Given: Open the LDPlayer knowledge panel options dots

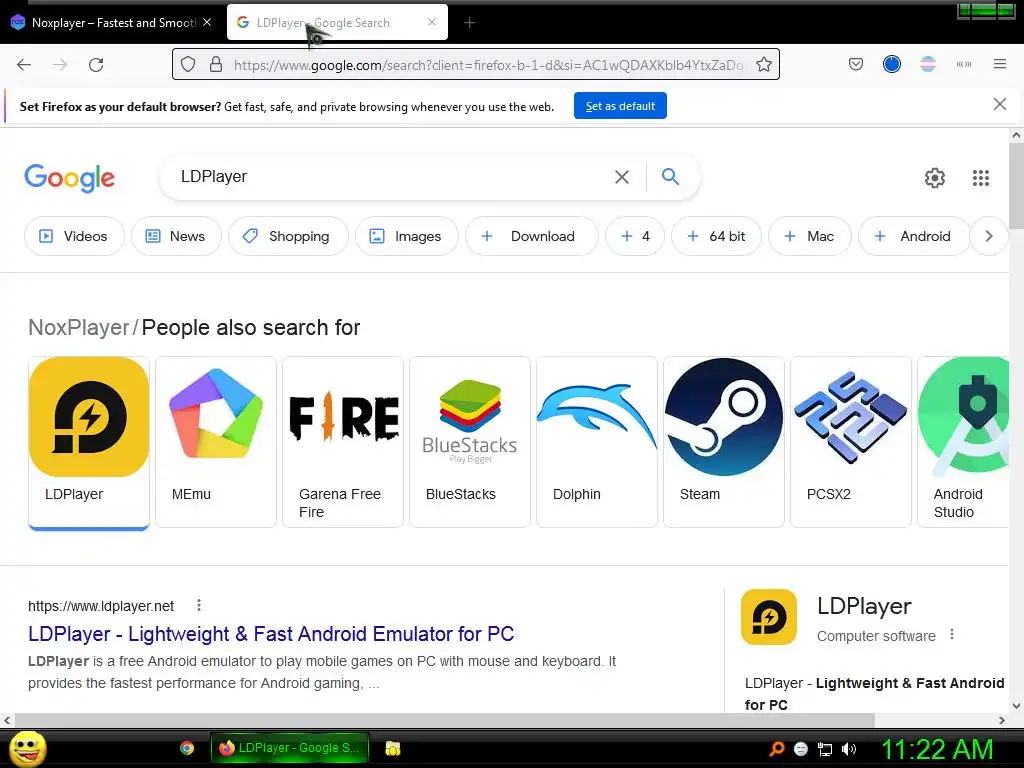Looking at the screenshot, I should [952, 635].
